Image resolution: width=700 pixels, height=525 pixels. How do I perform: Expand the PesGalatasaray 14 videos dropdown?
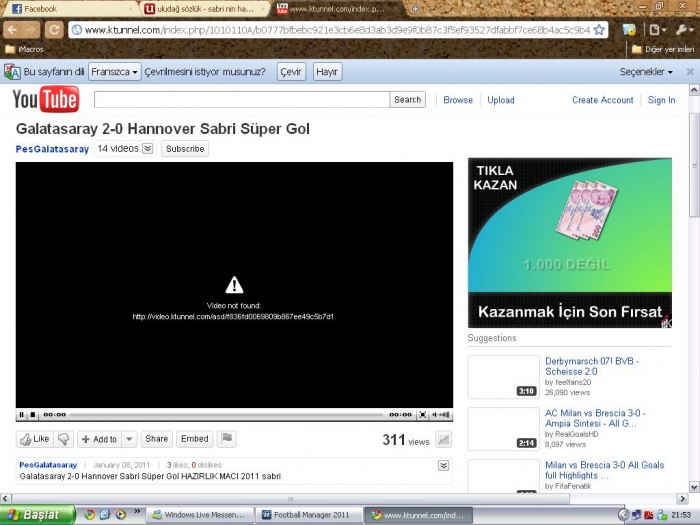[148, 148]
